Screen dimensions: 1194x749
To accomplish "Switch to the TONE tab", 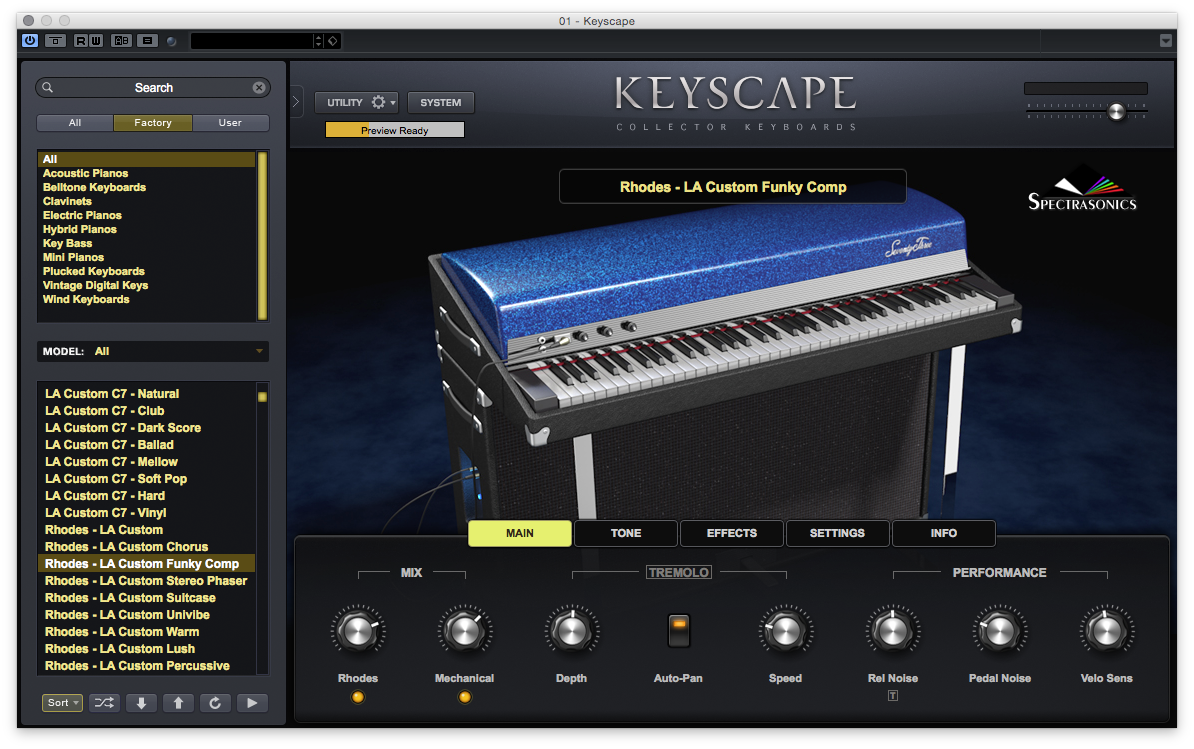I will tap(626, 533).
